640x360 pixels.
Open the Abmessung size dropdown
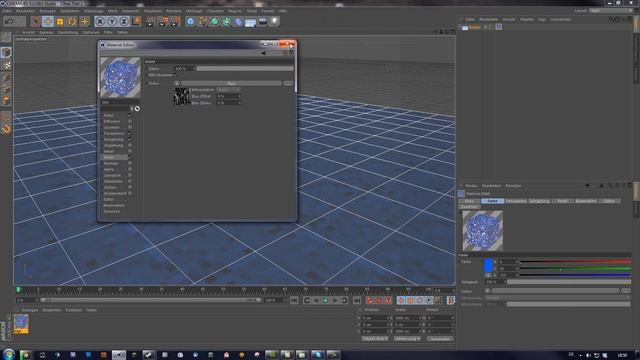[x=407, y=339]
